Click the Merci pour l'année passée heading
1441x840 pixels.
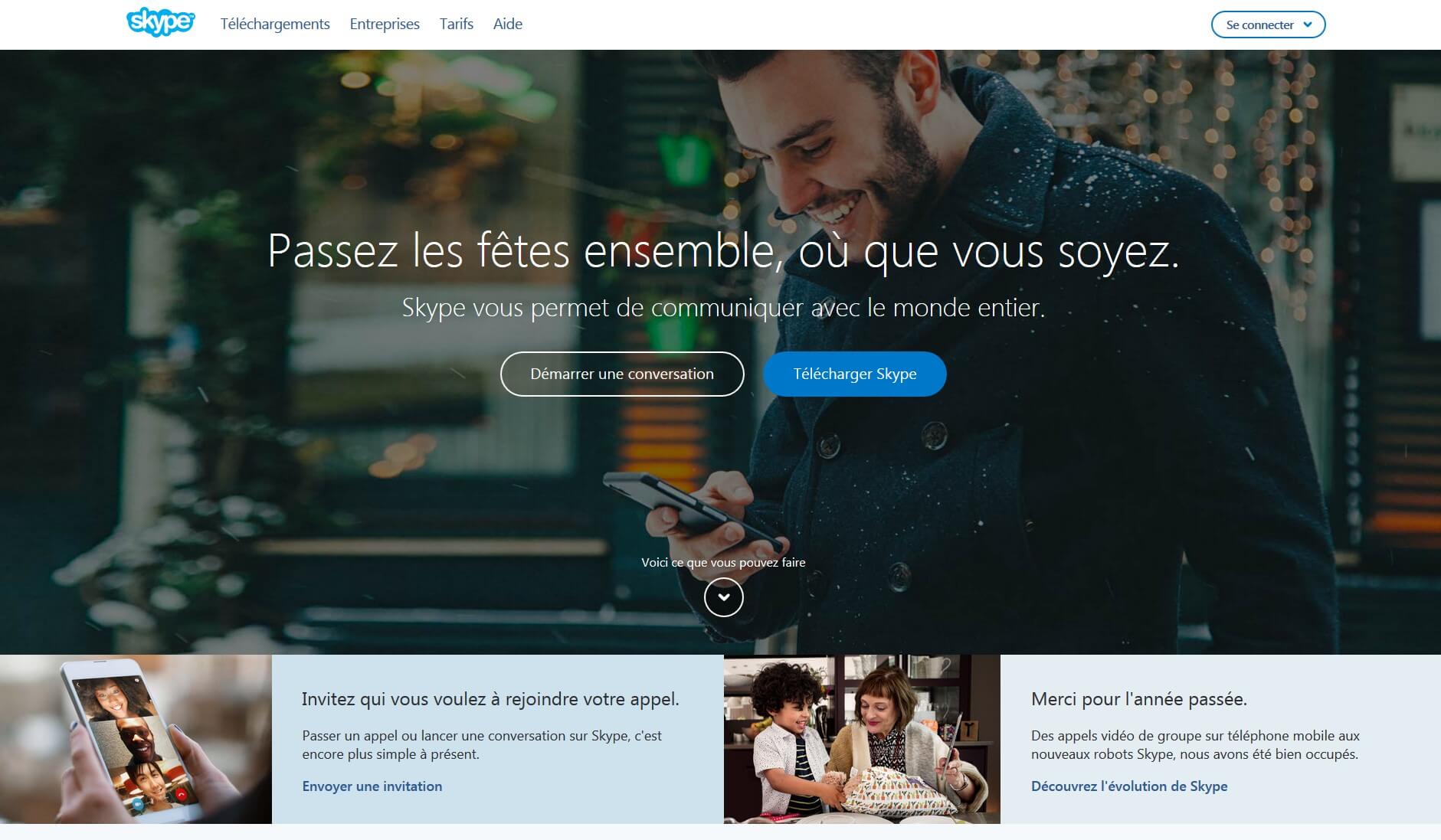[x=1139, y=699]
